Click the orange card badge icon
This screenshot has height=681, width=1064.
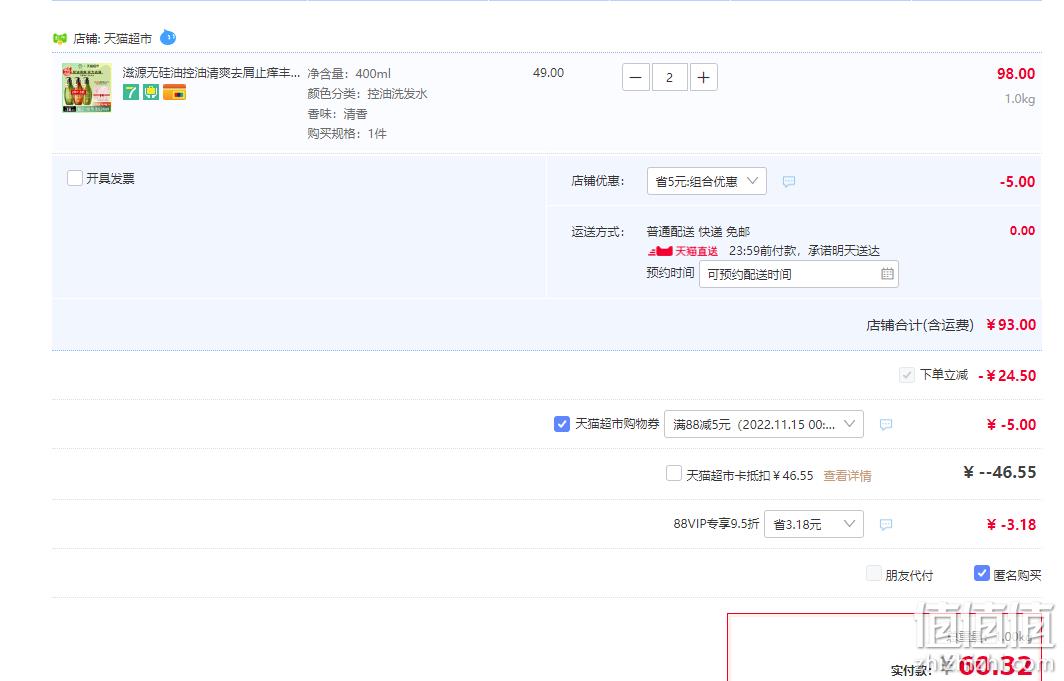pyautogui.click(x=174, y=92)
